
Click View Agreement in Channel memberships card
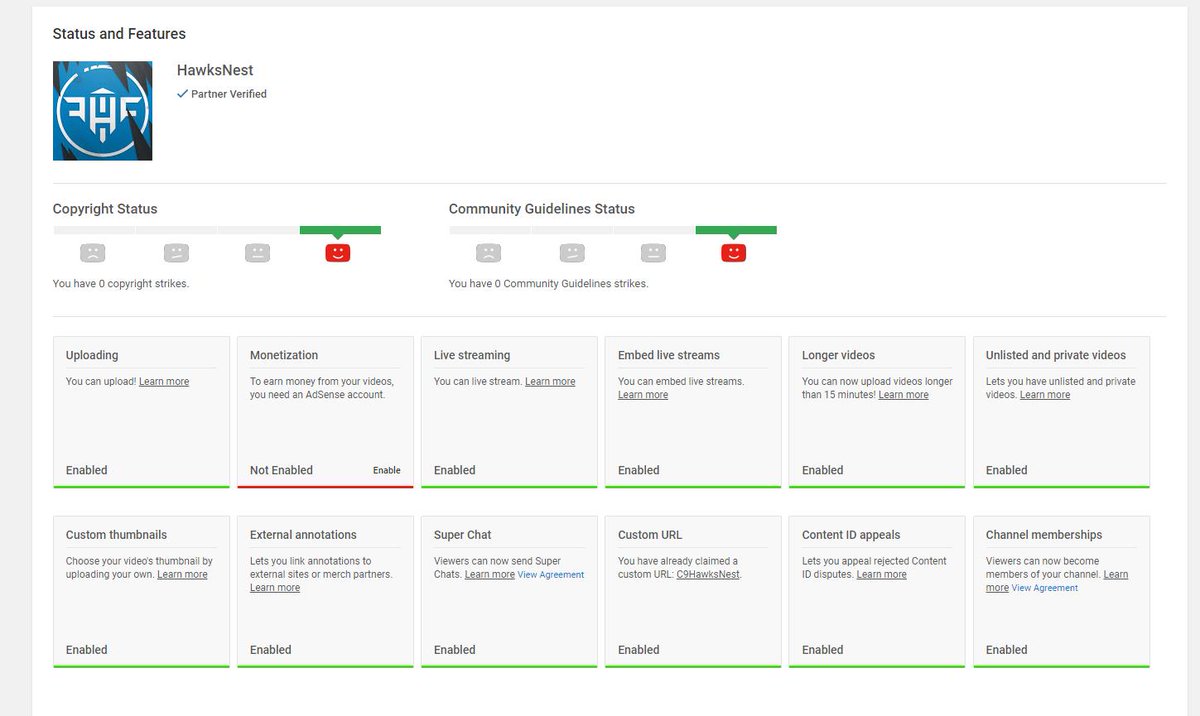(1045, 588)
